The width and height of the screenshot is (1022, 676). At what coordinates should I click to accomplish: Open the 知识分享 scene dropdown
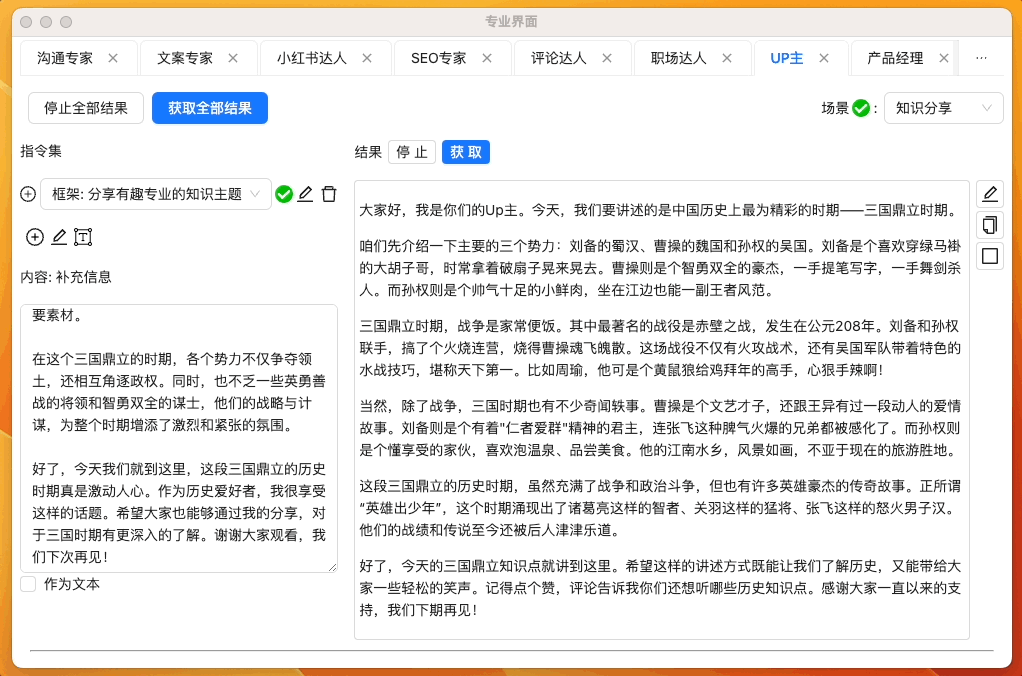click(x=943, y=108)
